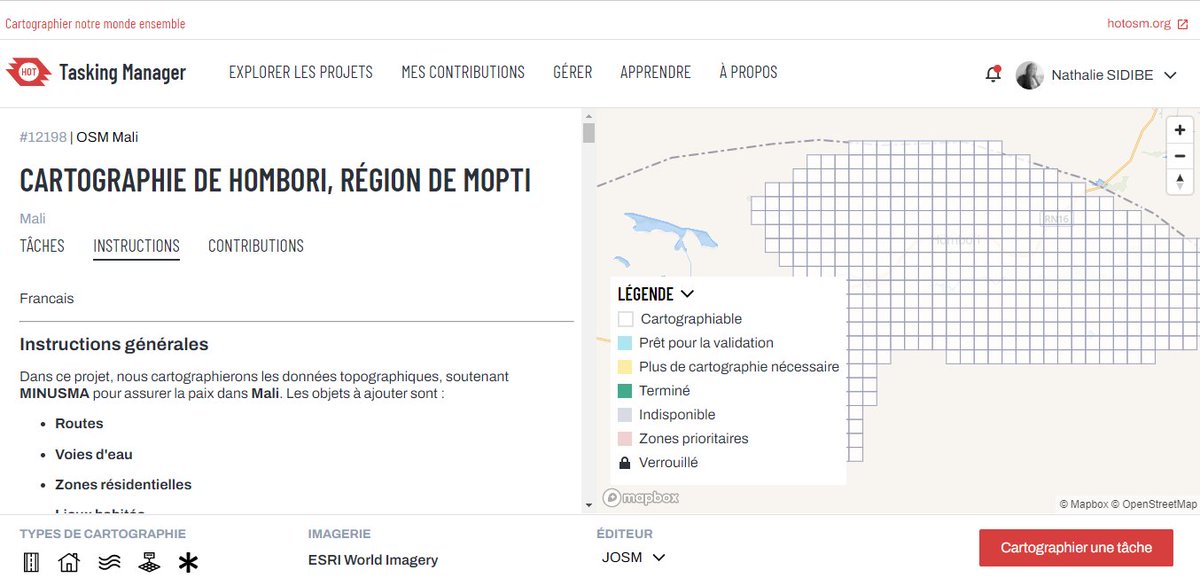Click the Mapbox logo on map
1200x578 pixels.
tap(641, 497)
